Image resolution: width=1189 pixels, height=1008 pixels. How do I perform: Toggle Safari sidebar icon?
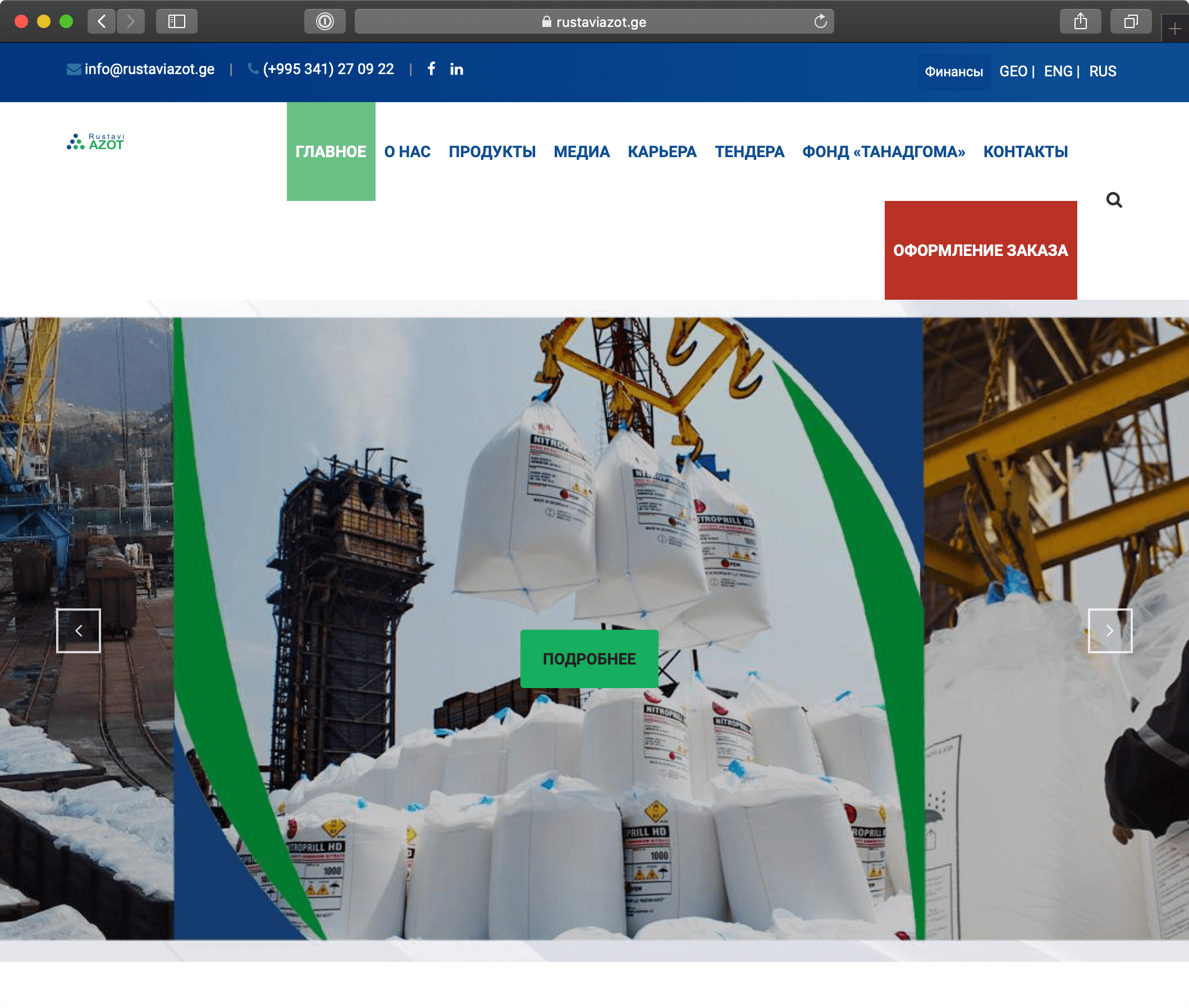(x=177, y=22)
